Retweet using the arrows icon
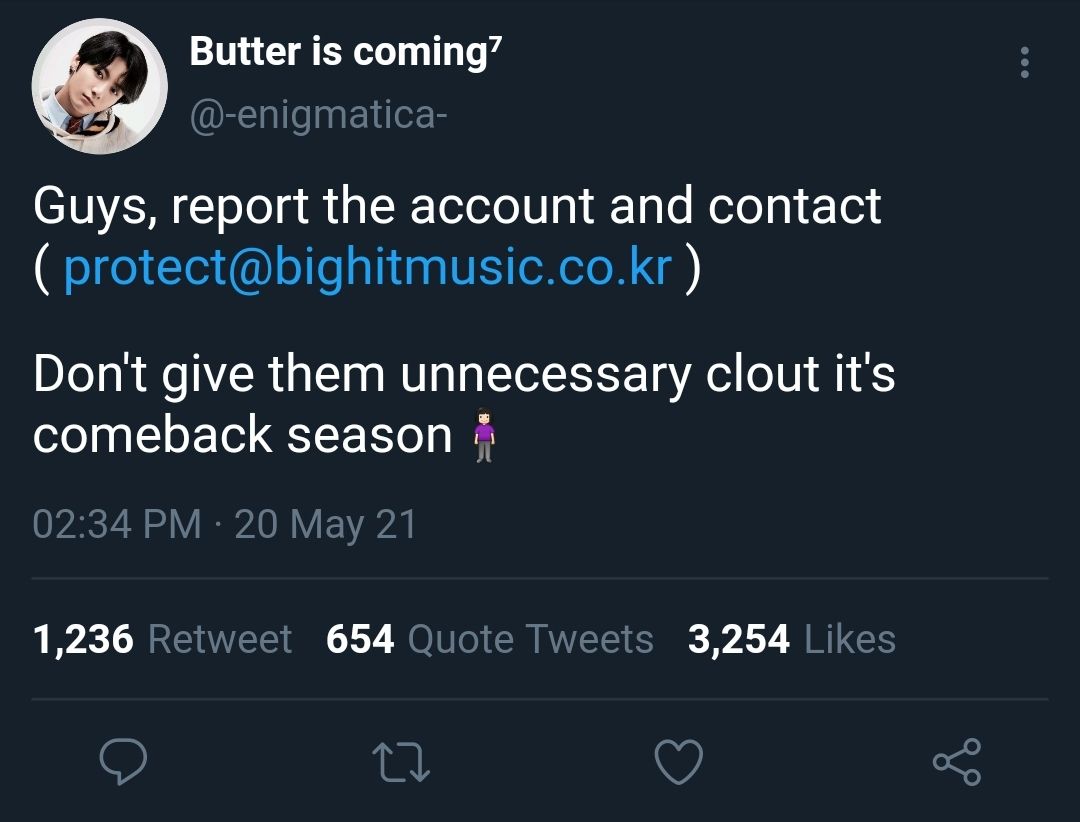The height and width of the screenshot is (822, 1080). 401,762
